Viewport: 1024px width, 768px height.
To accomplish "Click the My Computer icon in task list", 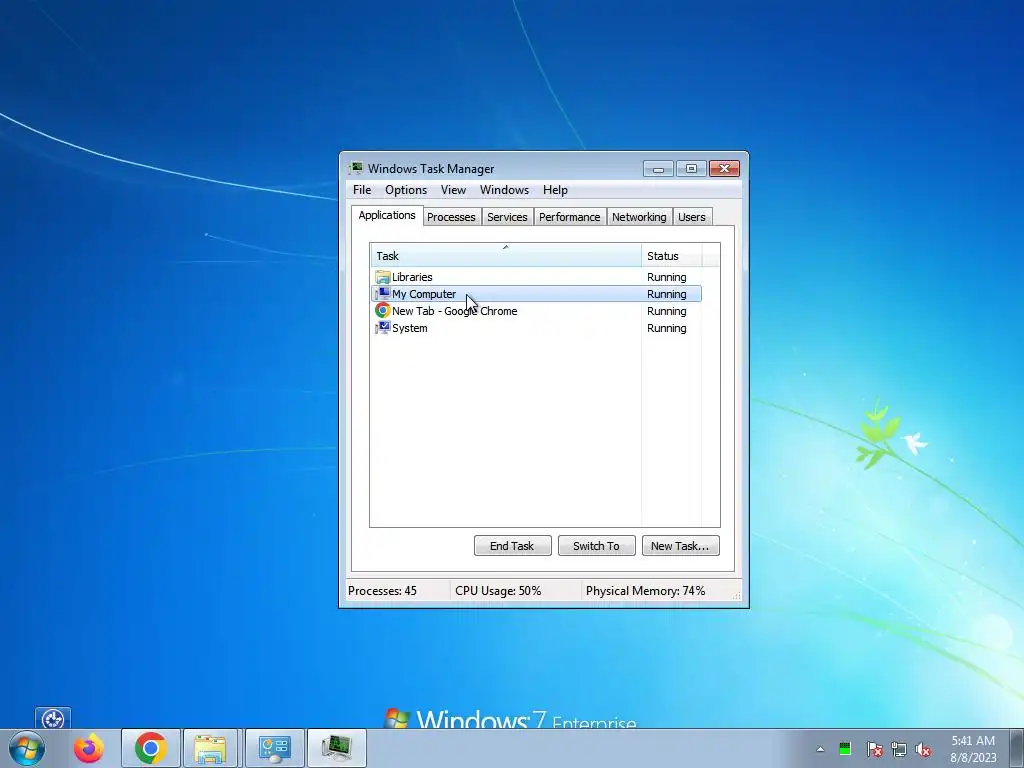I will coord(383,294).
